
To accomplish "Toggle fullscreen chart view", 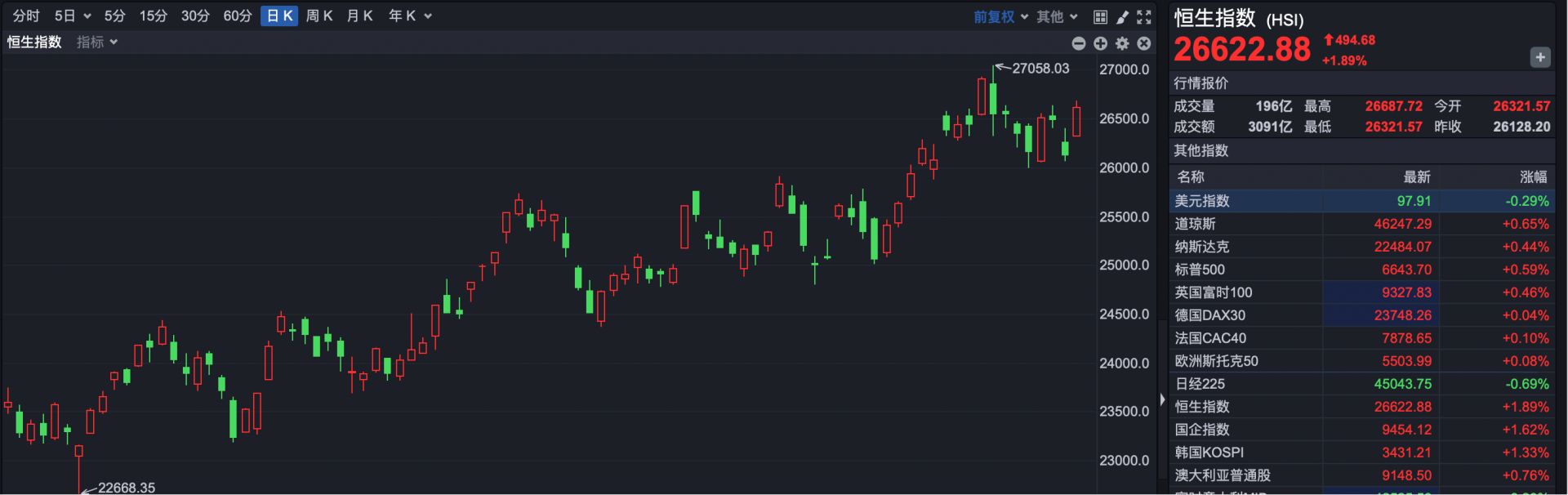I will [1144, 16].
